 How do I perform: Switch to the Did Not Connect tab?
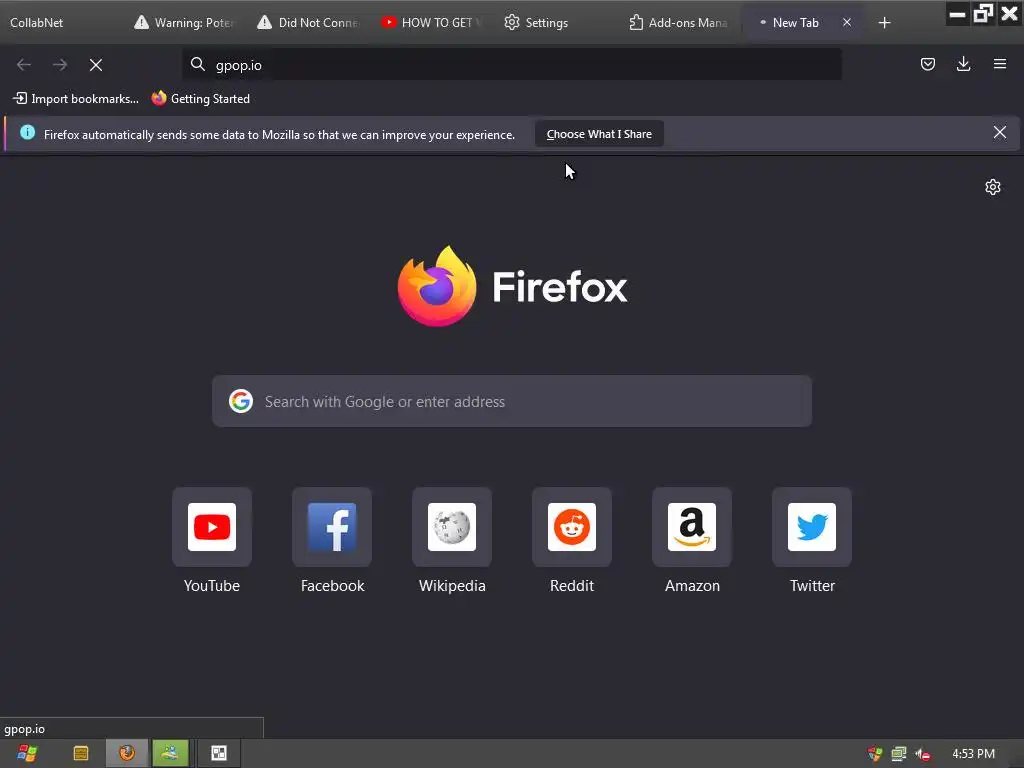(308, 23)
